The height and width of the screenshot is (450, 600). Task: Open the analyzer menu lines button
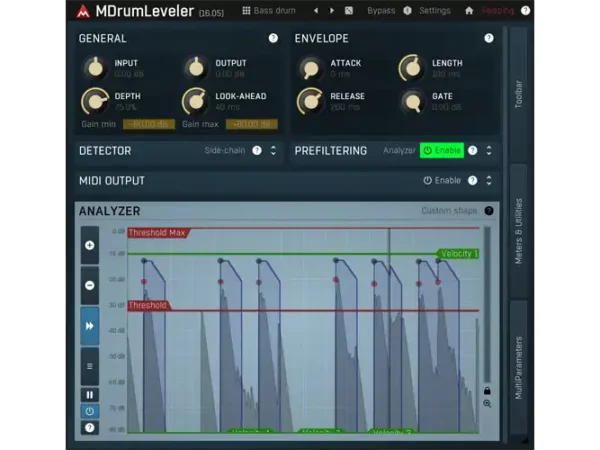point(90,367)
